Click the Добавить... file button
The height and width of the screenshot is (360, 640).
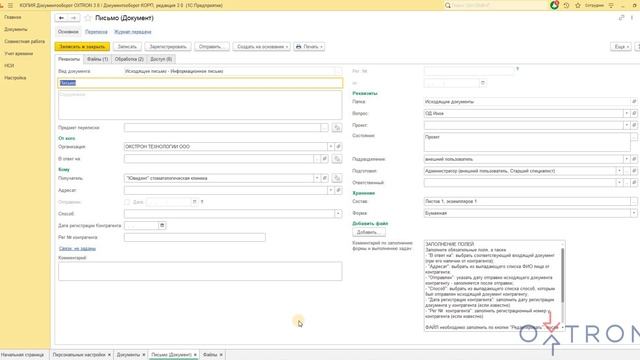point(369,232)
